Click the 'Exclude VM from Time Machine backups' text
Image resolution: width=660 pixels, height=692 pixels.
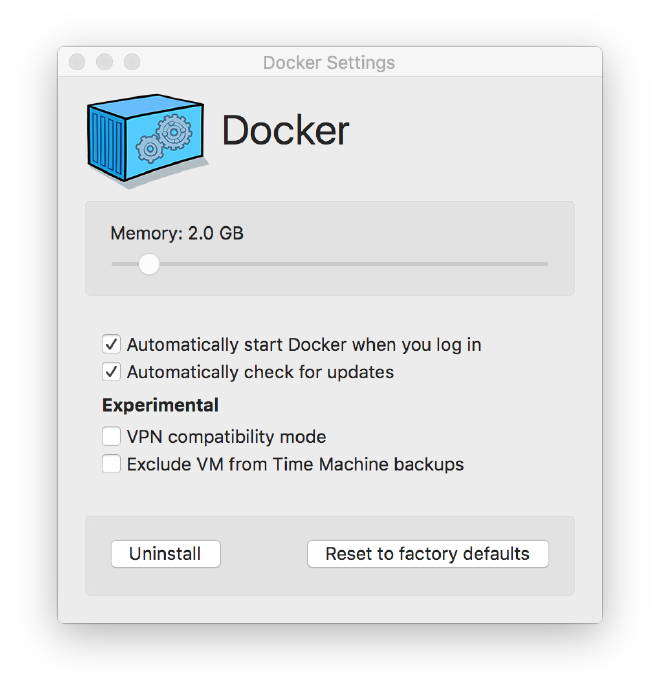[295, 464]
